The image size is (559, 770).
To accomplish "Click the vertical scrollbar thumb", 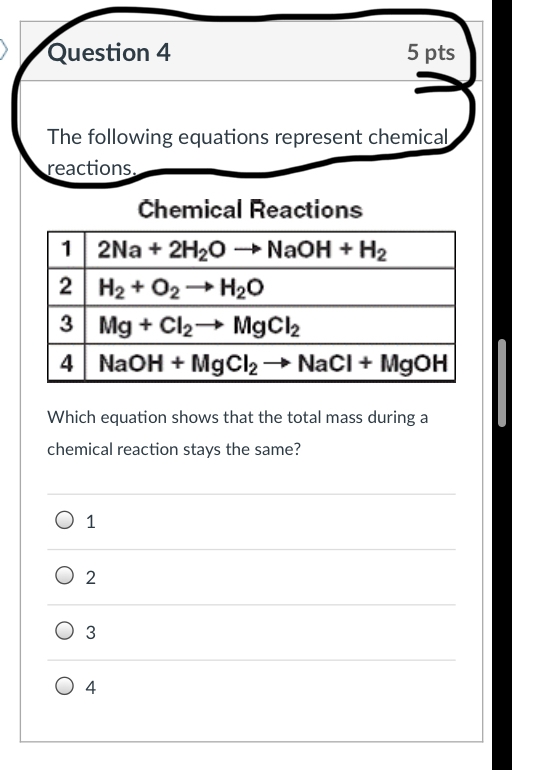I will point(502,383).
